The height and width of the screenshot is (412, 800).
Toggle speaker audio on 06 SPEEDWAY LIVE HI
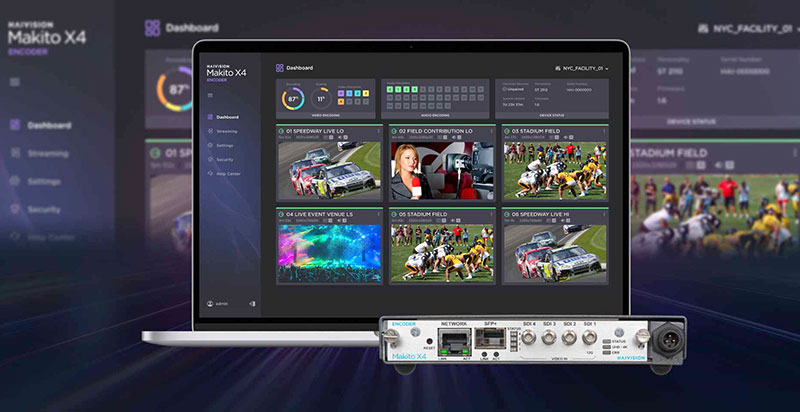coord(562,220)
